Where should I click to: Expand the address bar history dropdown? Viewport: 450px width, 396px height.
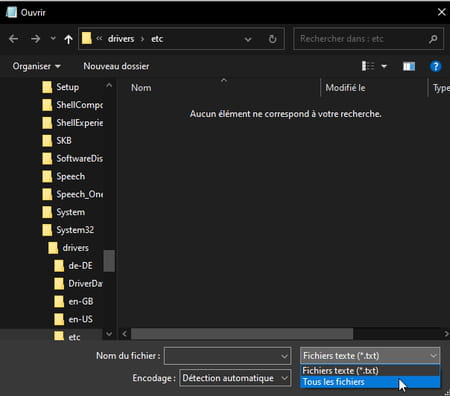[248, 39]
